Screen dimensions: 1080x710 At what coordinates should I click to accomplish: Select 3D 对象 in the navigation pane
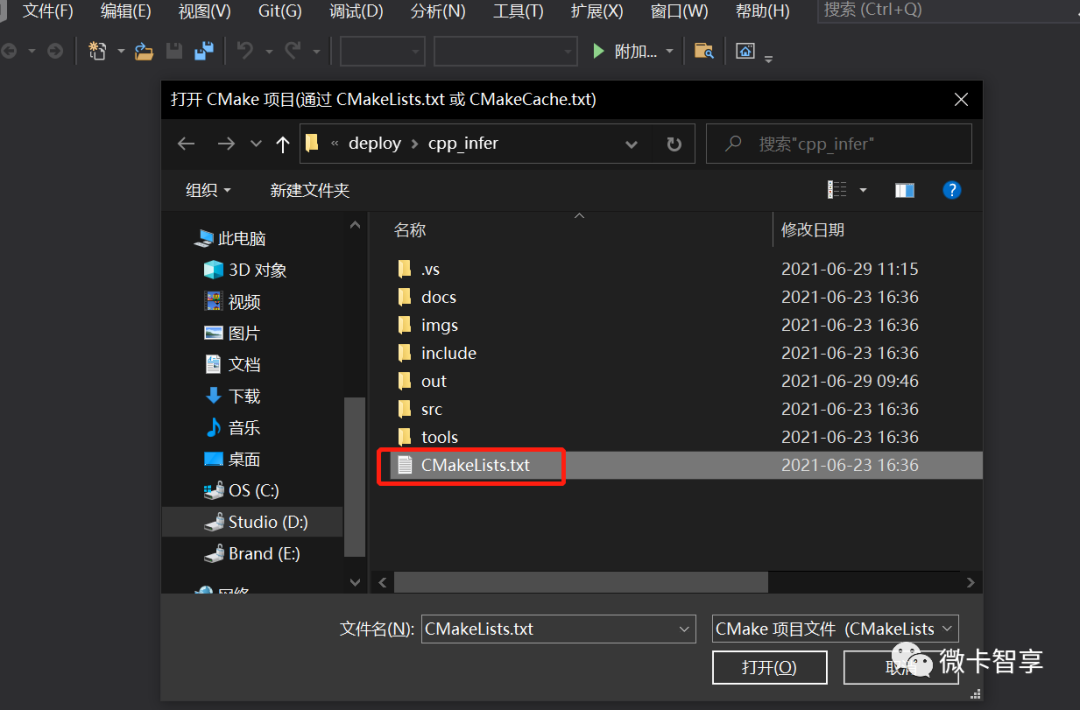coord(245,270)
